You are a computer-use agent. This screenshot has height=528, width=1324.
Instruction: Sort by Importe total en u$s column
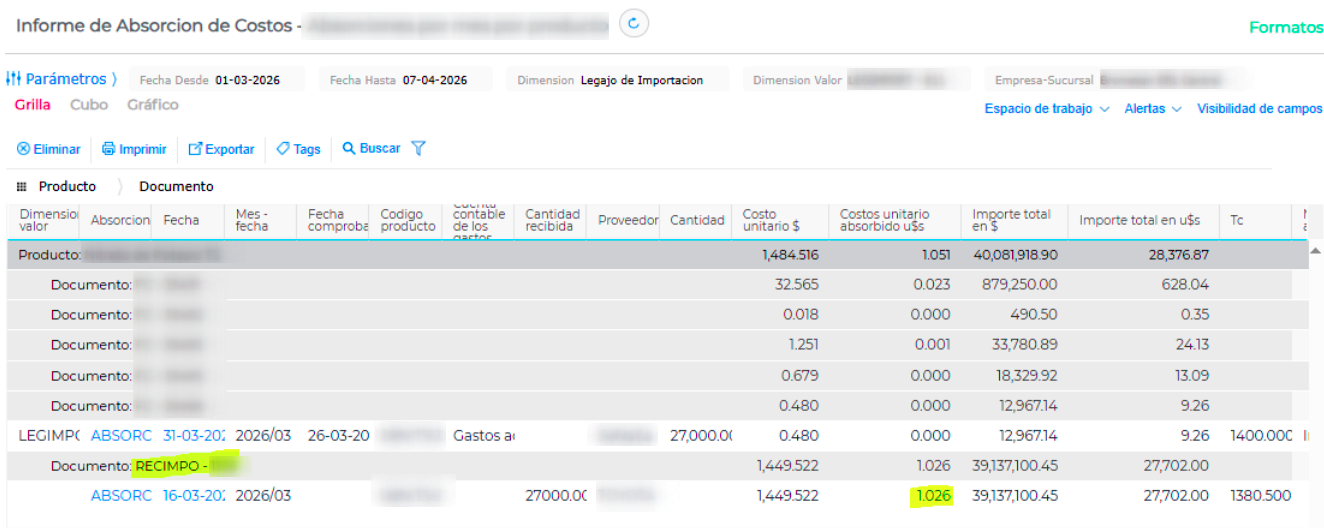tap(1139, 220)
